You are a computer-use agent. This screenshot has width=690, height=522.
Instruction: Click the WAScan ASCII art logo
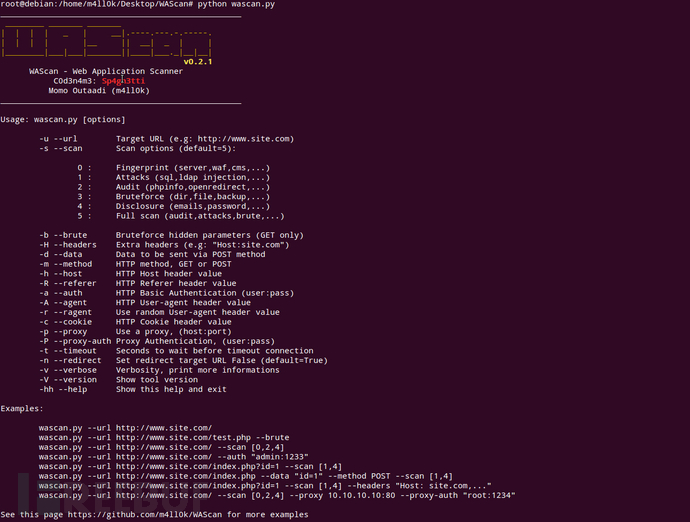click(x=107, y=43)
